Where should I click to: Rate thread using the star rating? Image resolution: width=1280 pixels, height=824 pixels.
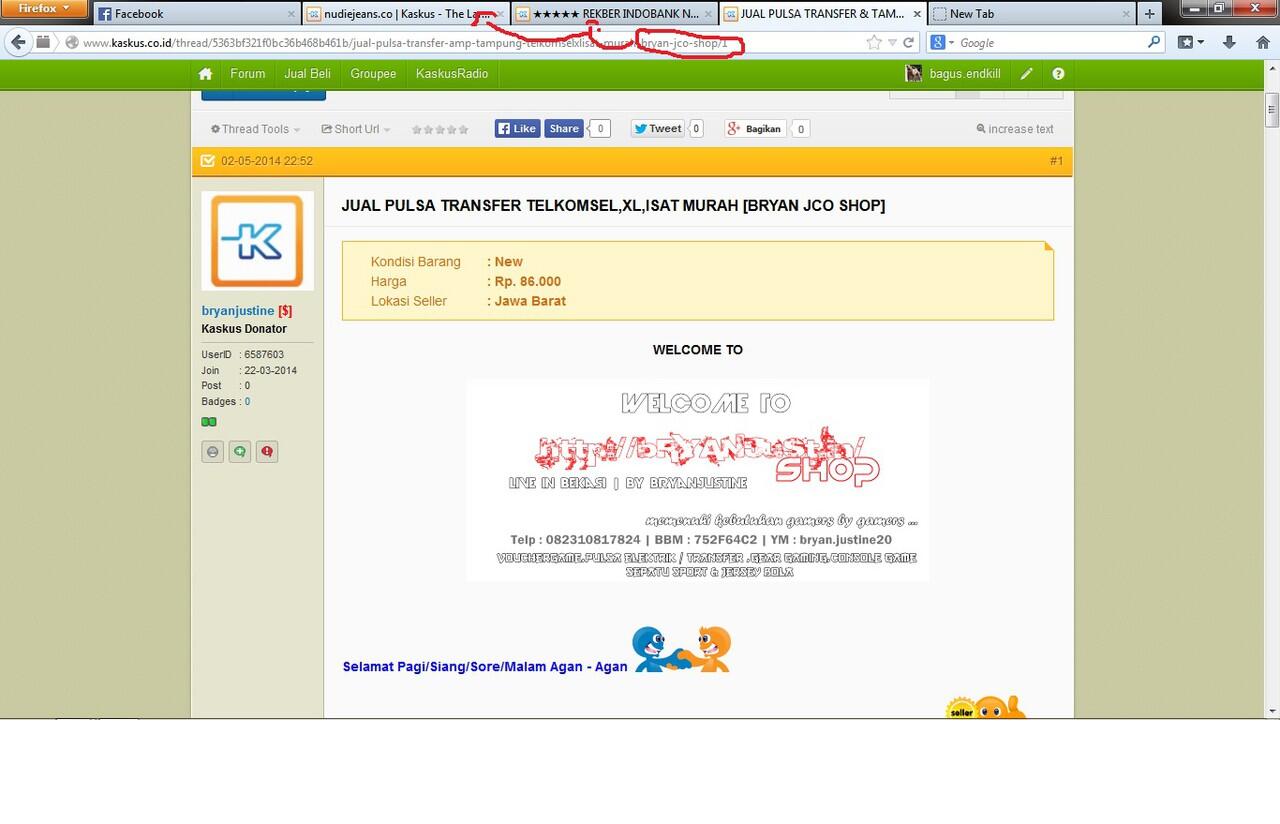click(x=440, y=130)
